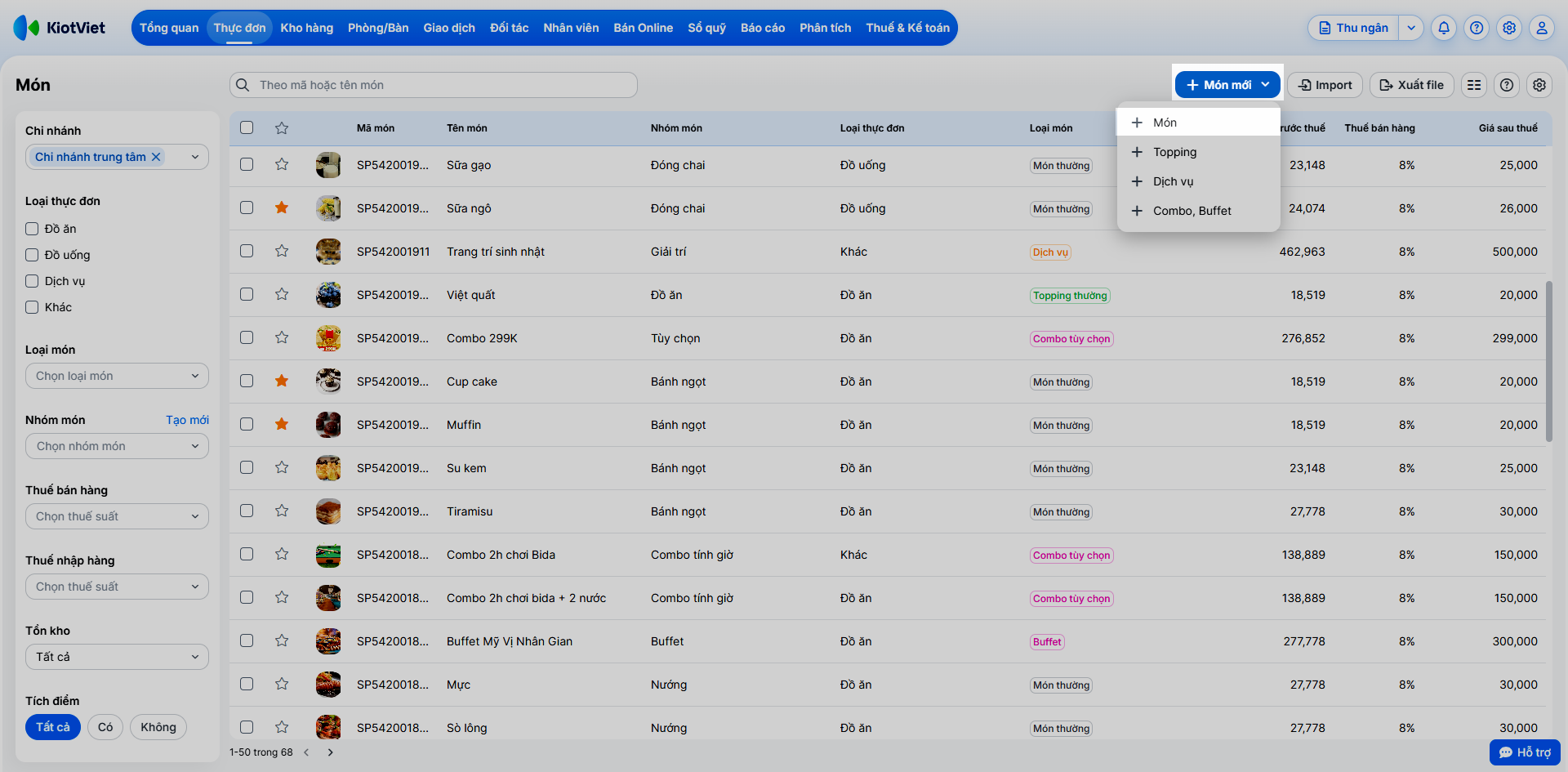Open the table settings gear icon
Screen dimensions: 1568x772
coord(1539,85)
